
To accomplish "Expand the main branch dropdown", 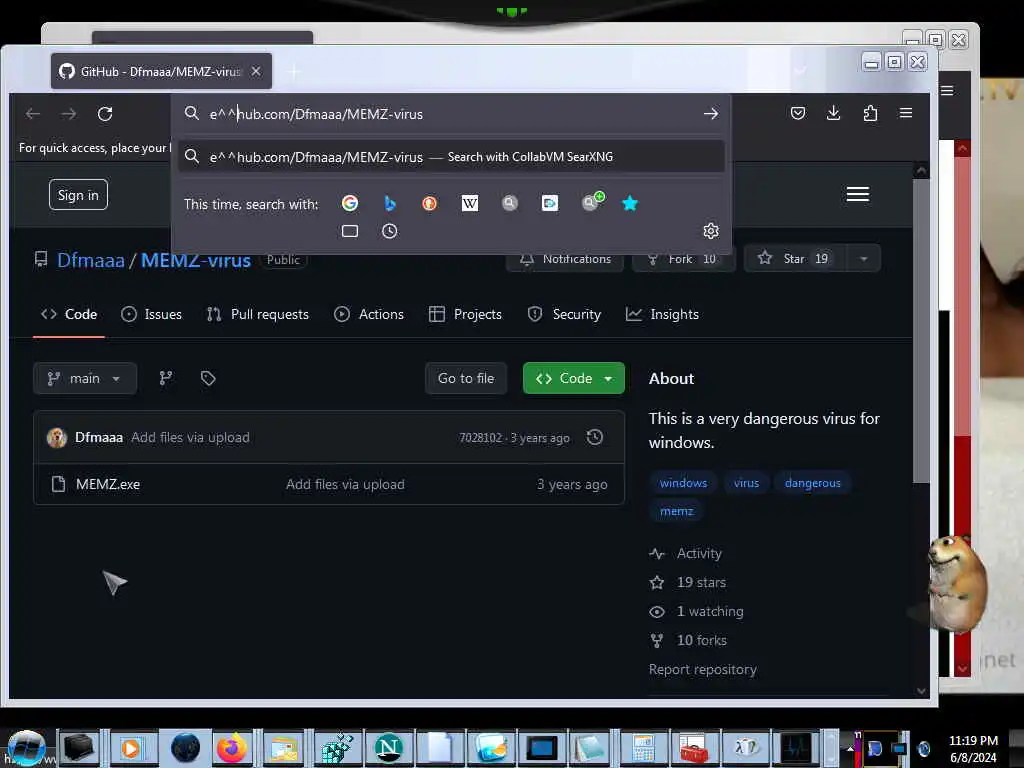I will 85,378.
